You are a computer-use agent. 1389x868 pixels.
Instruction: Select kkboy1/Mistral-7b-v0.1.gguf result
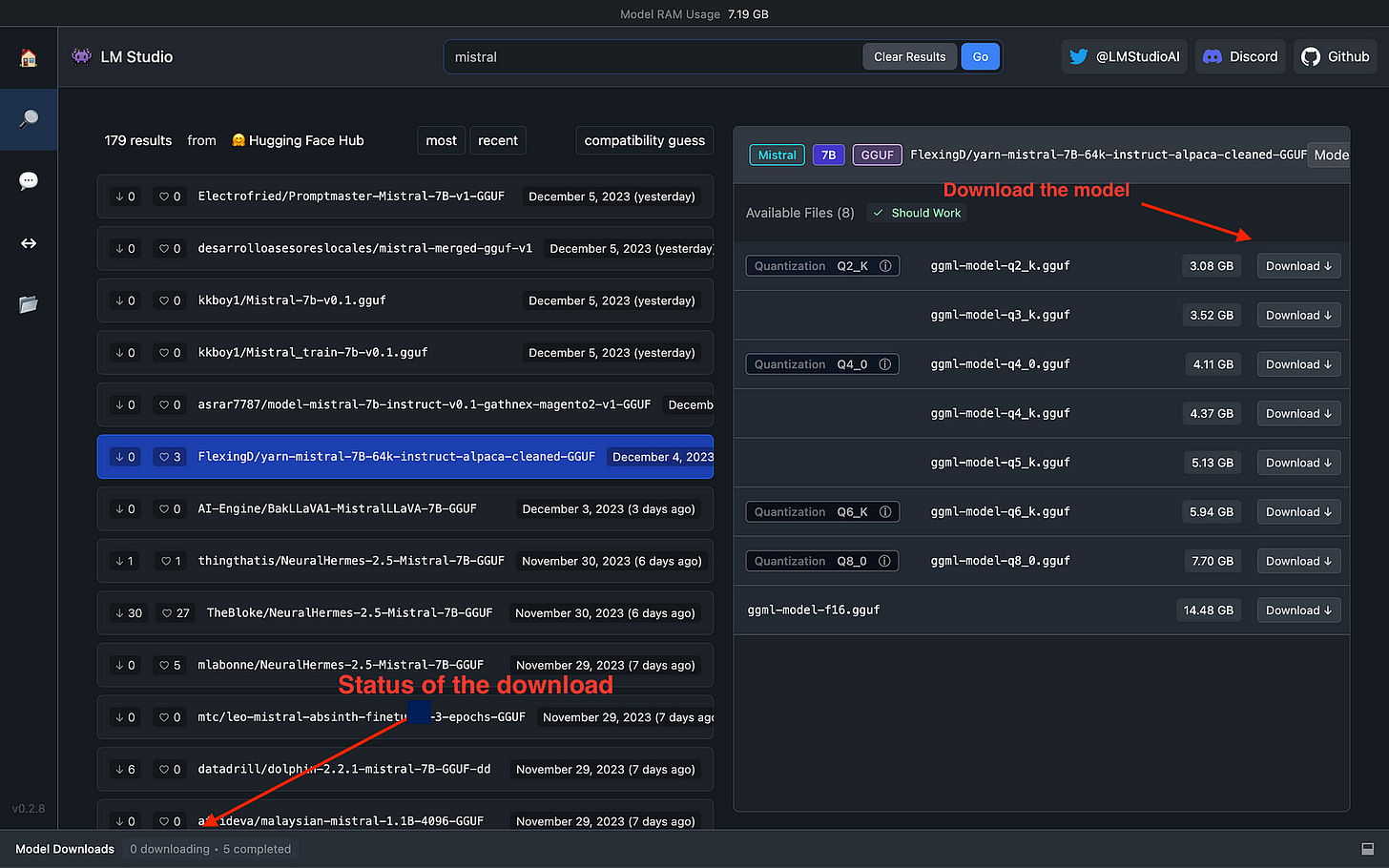pos(405,300)
